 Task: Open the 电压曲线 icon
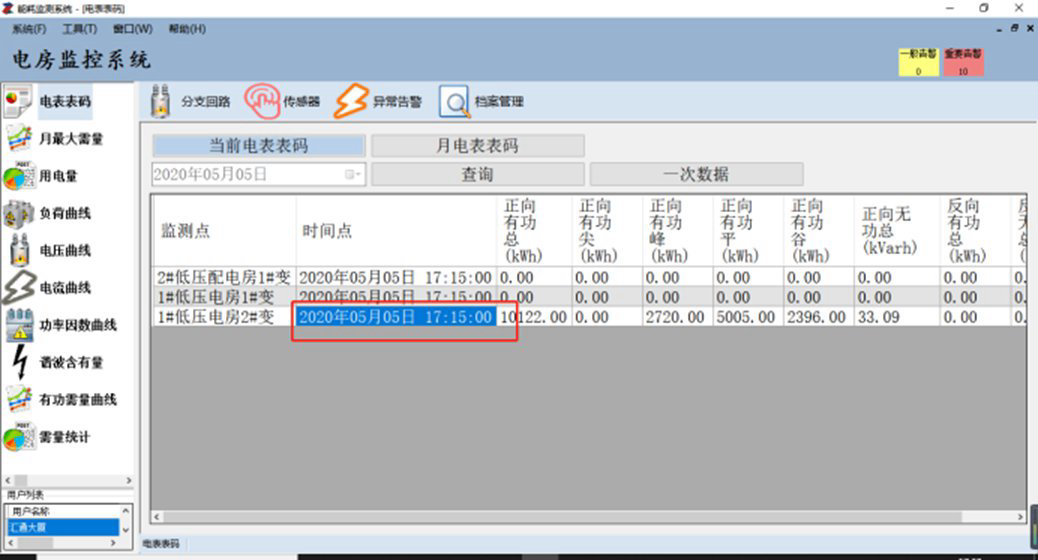click(19, 250)
